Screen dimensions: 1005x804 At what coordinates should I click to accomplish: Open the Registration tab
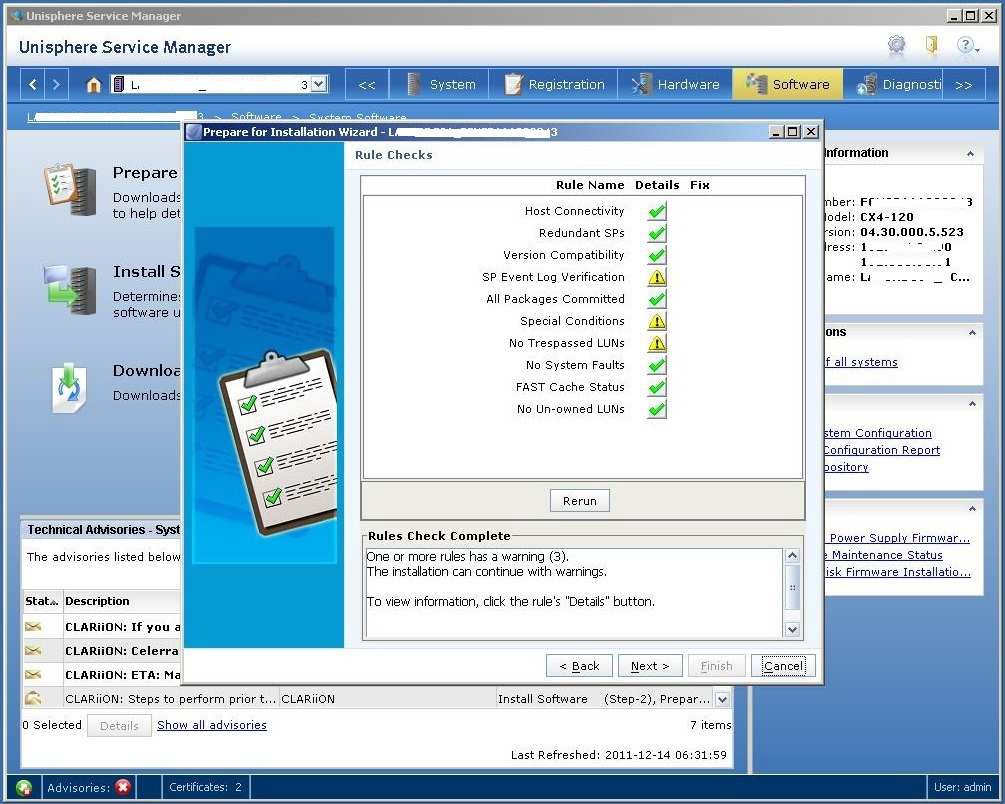pos(554,85)
